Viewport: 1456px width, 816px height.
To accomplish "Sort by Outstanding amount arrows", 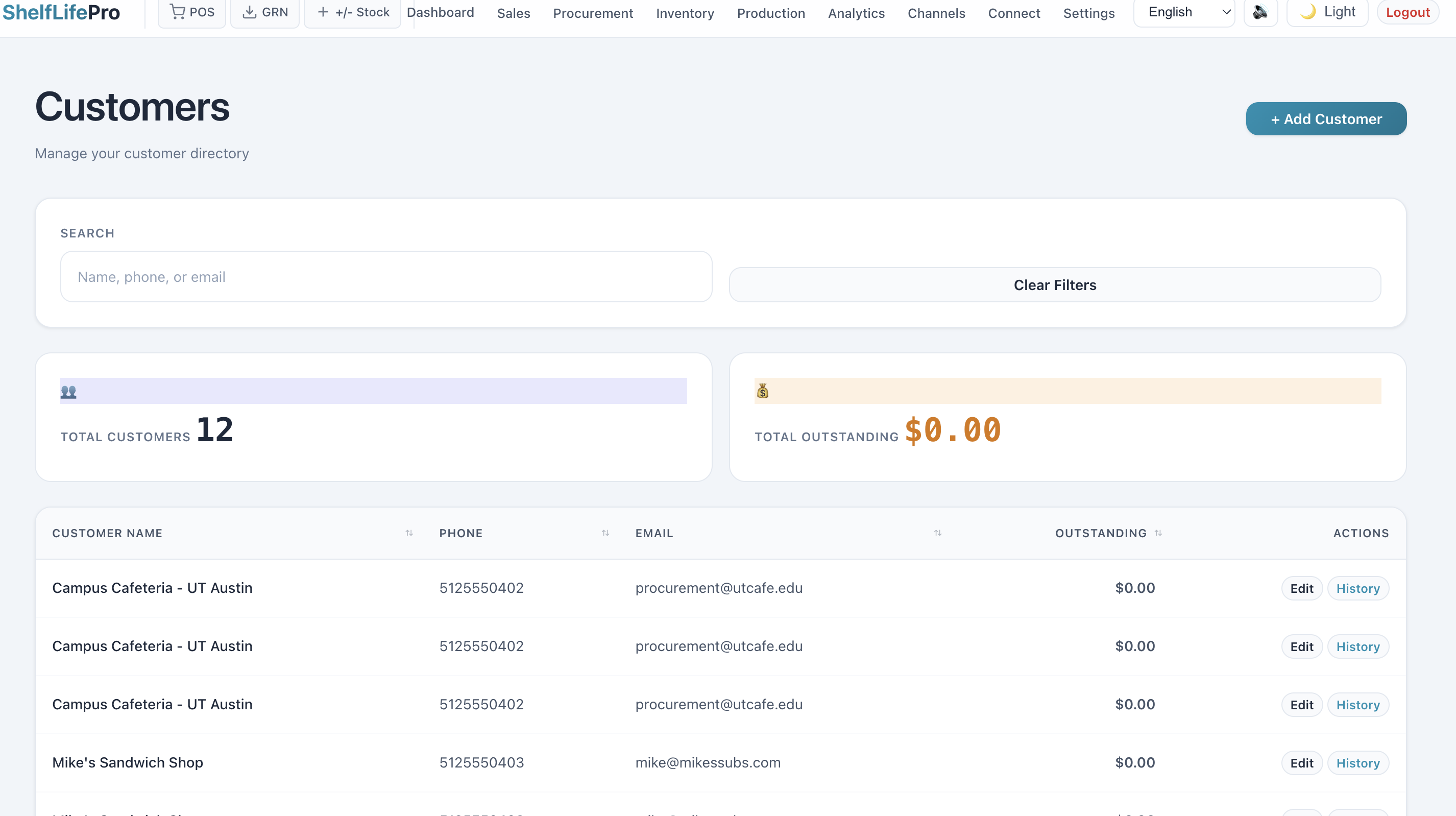I will [1158, 533].
